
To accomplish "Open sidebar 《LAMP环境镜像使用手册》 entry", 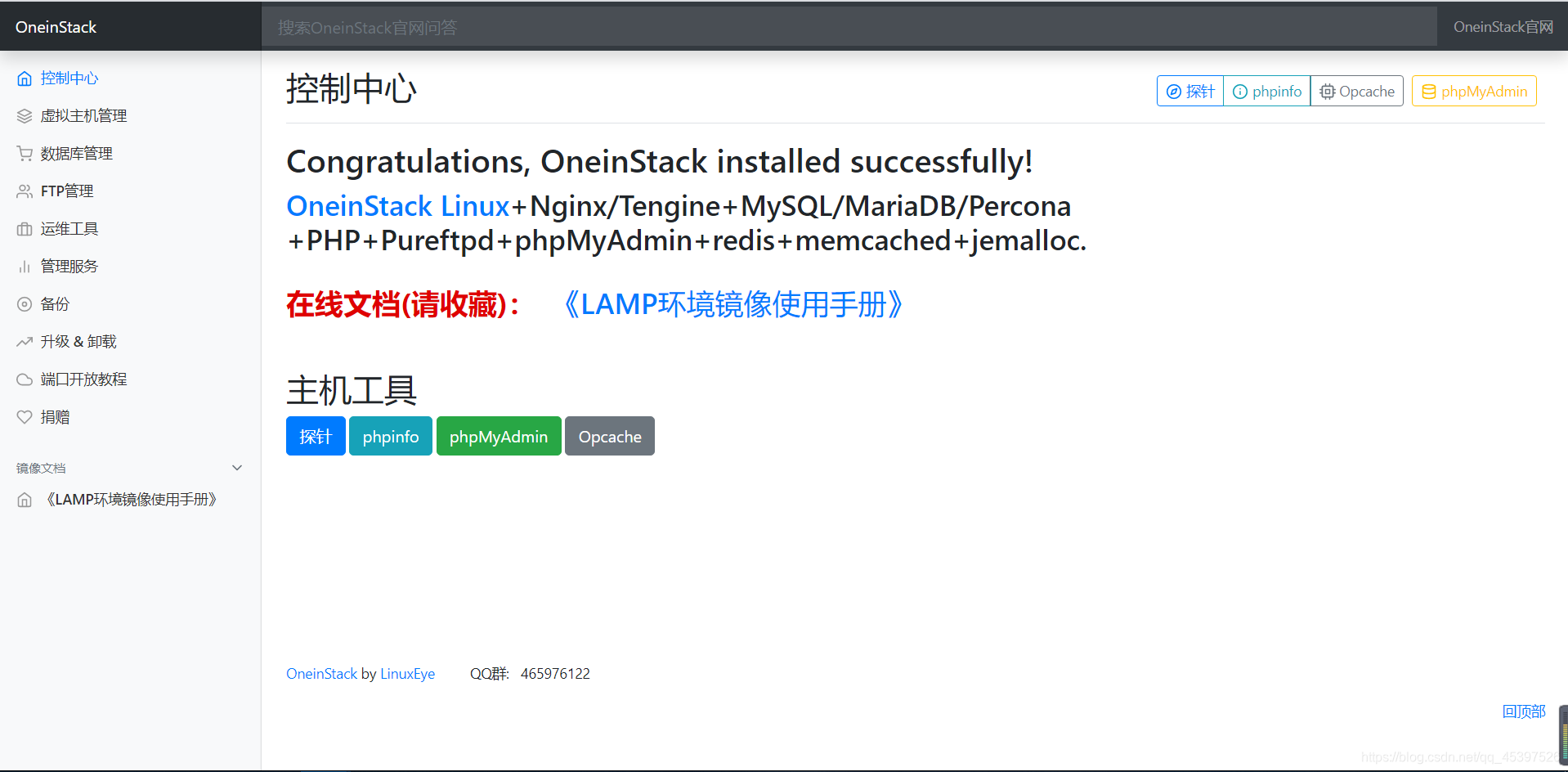I will pyautogui.click(x=131, y=500).
